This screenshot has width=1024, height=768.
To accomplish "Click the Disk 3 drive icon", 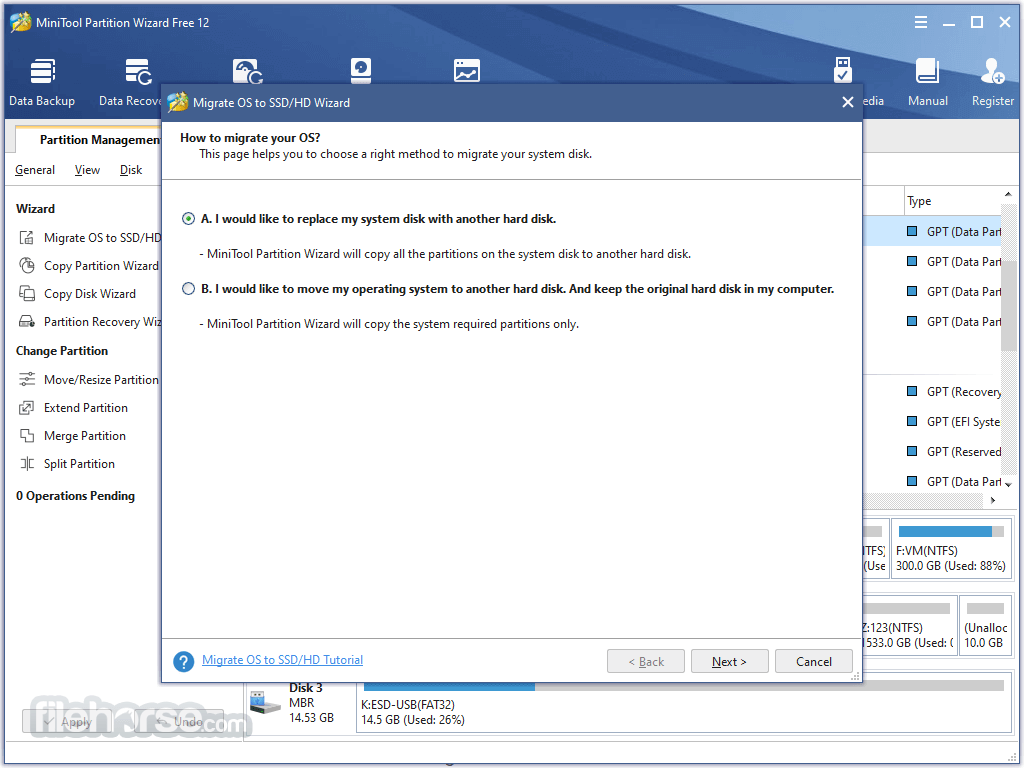I will pos(264,703).
